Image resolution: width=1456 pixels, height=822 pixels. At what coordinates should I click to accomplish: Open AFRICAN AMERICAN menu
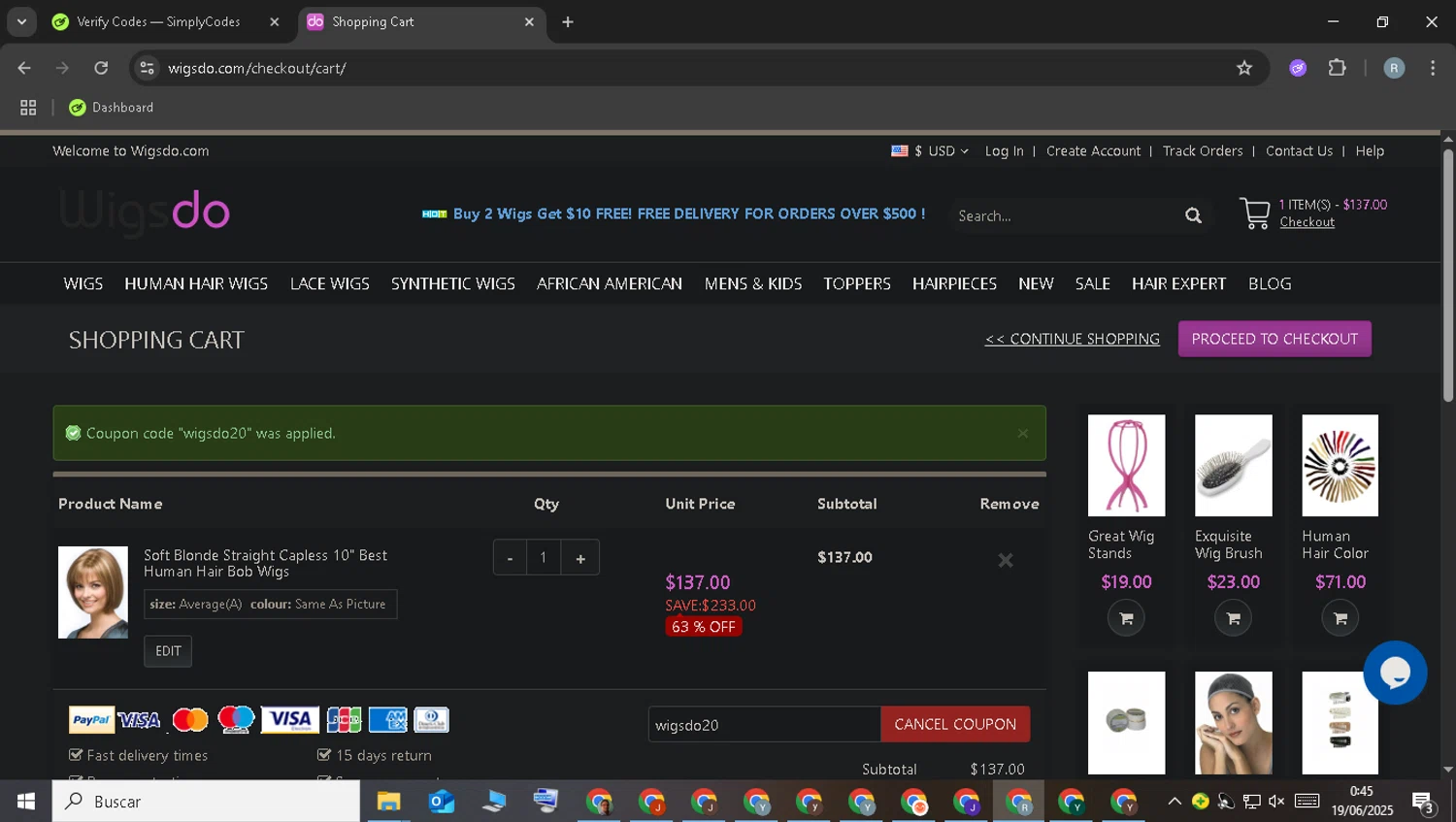point(610,283)
